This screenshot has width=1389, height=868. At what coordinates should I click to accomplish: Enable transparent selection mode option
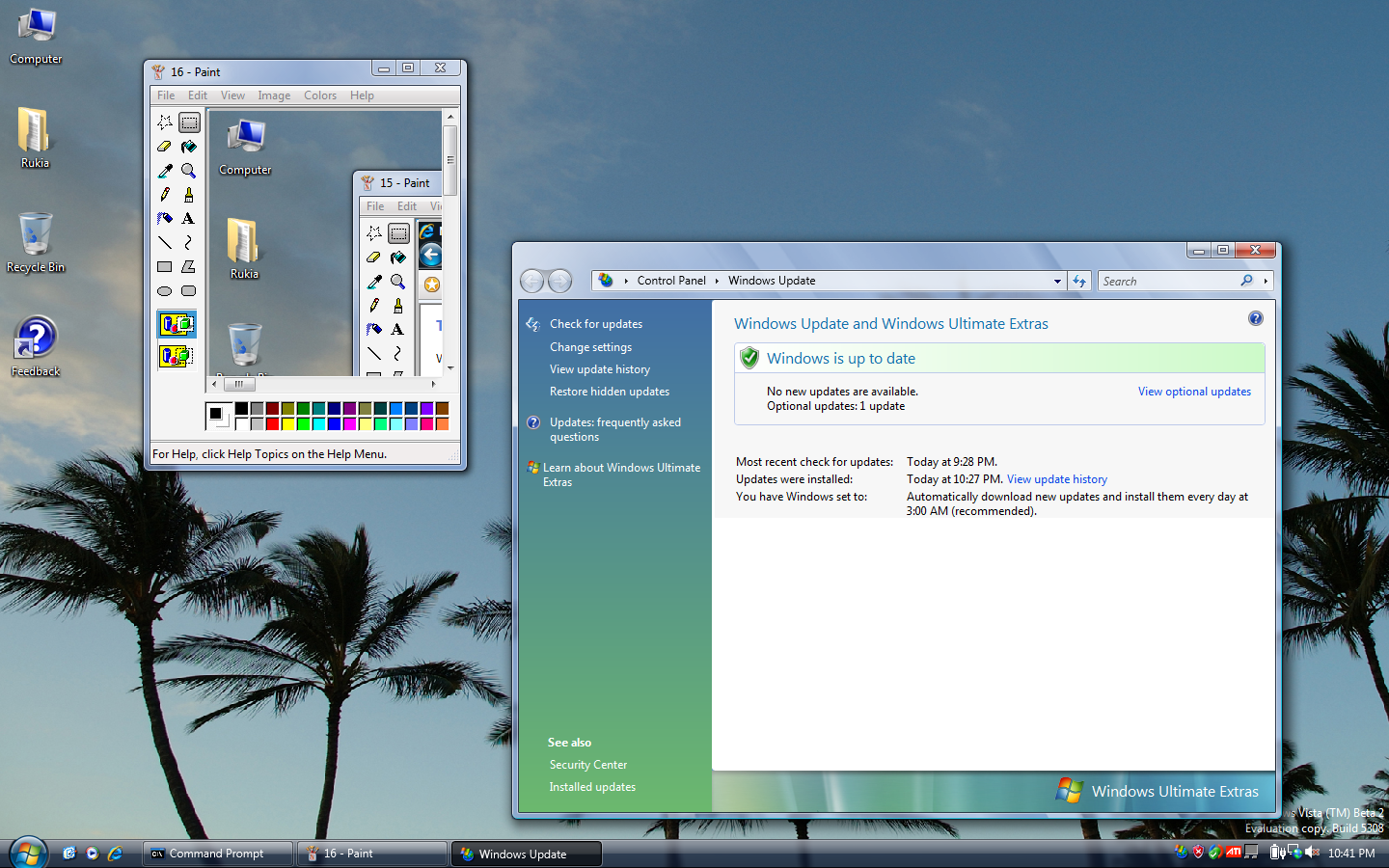177,356
